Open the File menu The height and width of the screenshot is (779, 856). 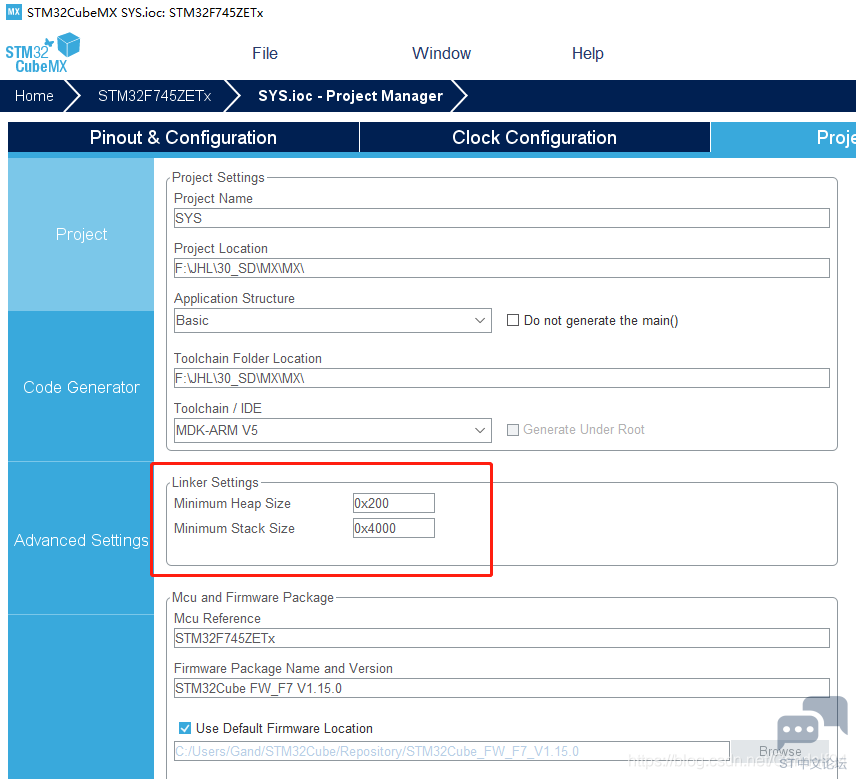(265, 53)
